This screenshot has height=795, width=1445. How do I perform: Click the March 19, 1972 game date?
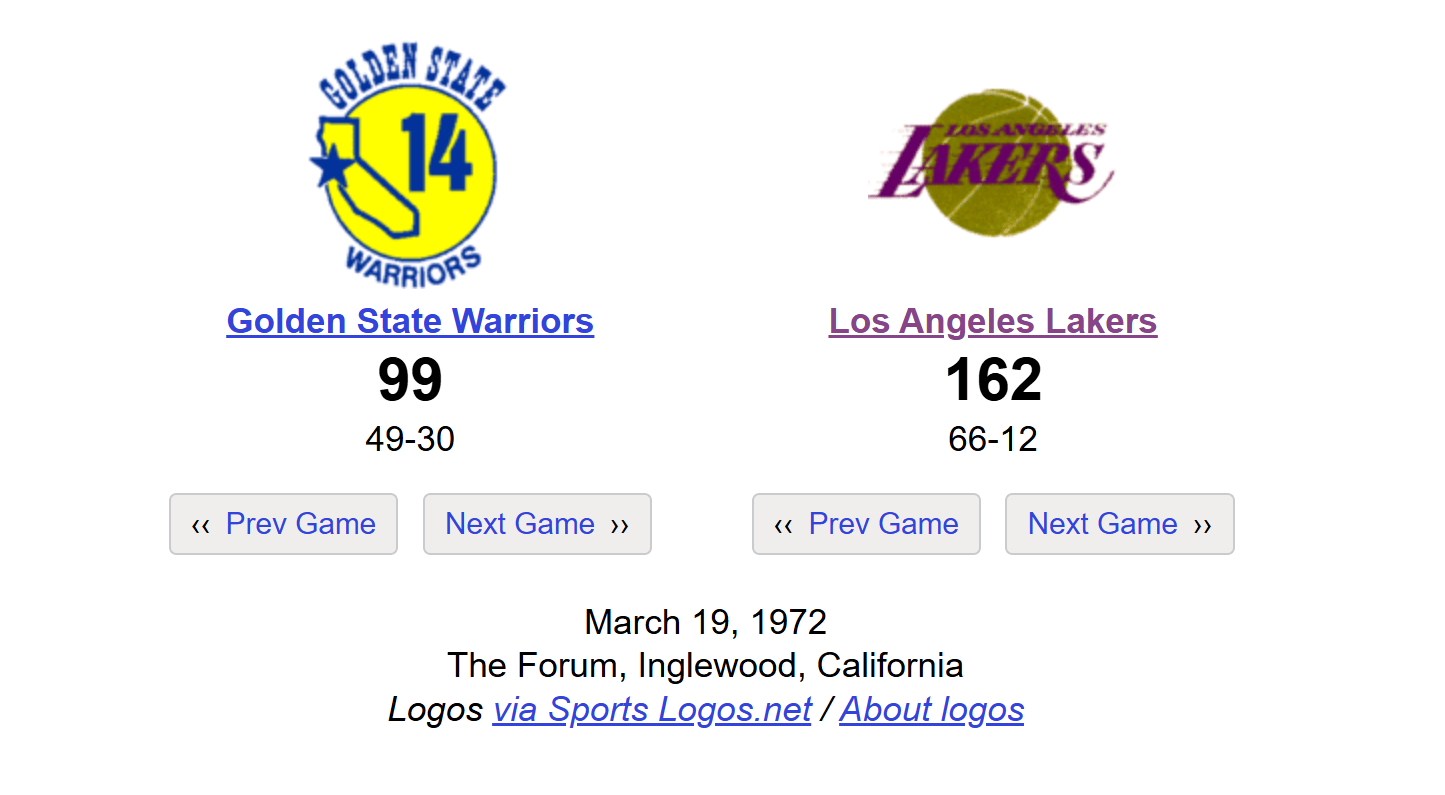(705, 622)
